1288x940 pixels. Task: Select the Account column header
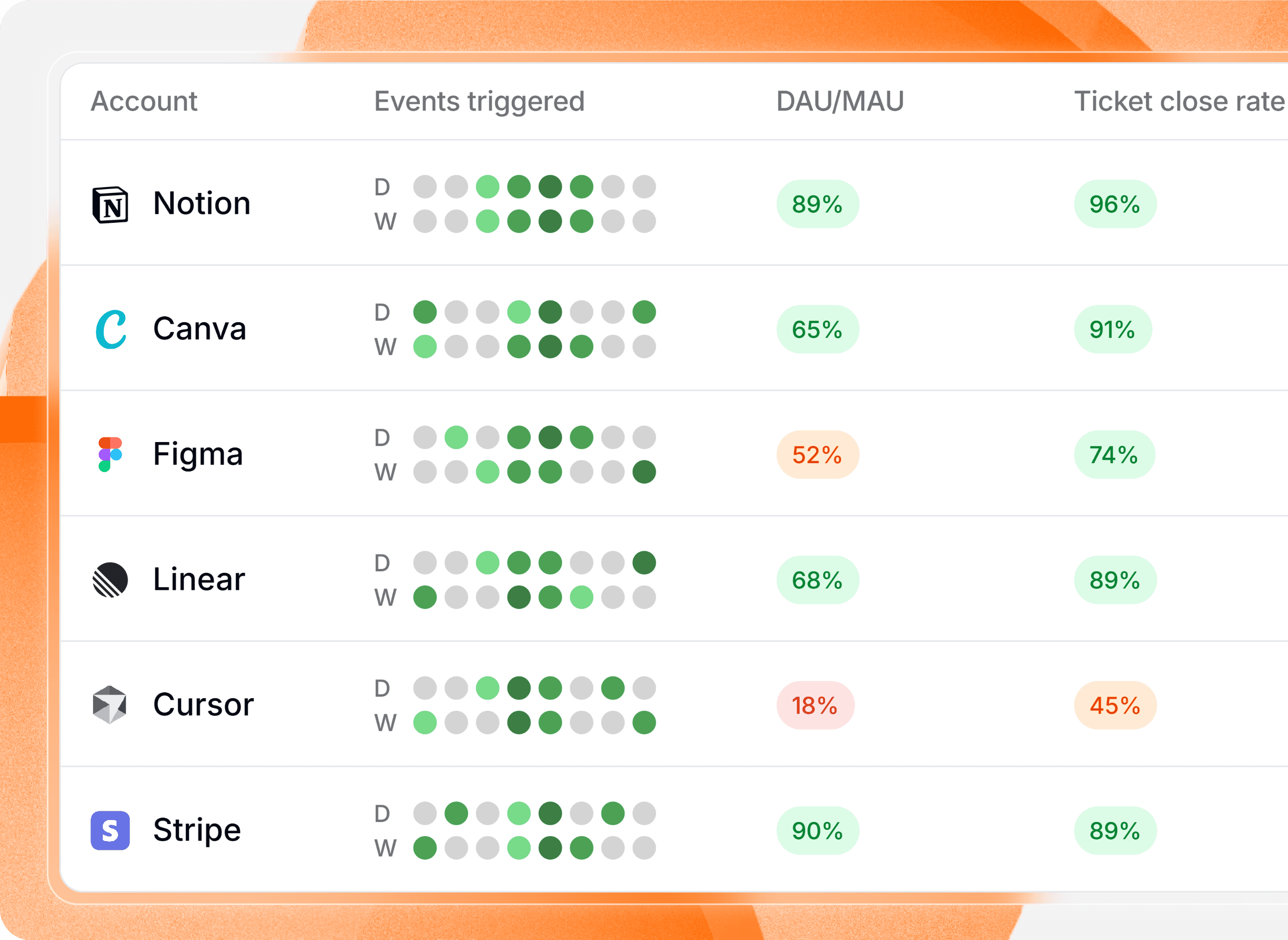(x=144, y=102)
